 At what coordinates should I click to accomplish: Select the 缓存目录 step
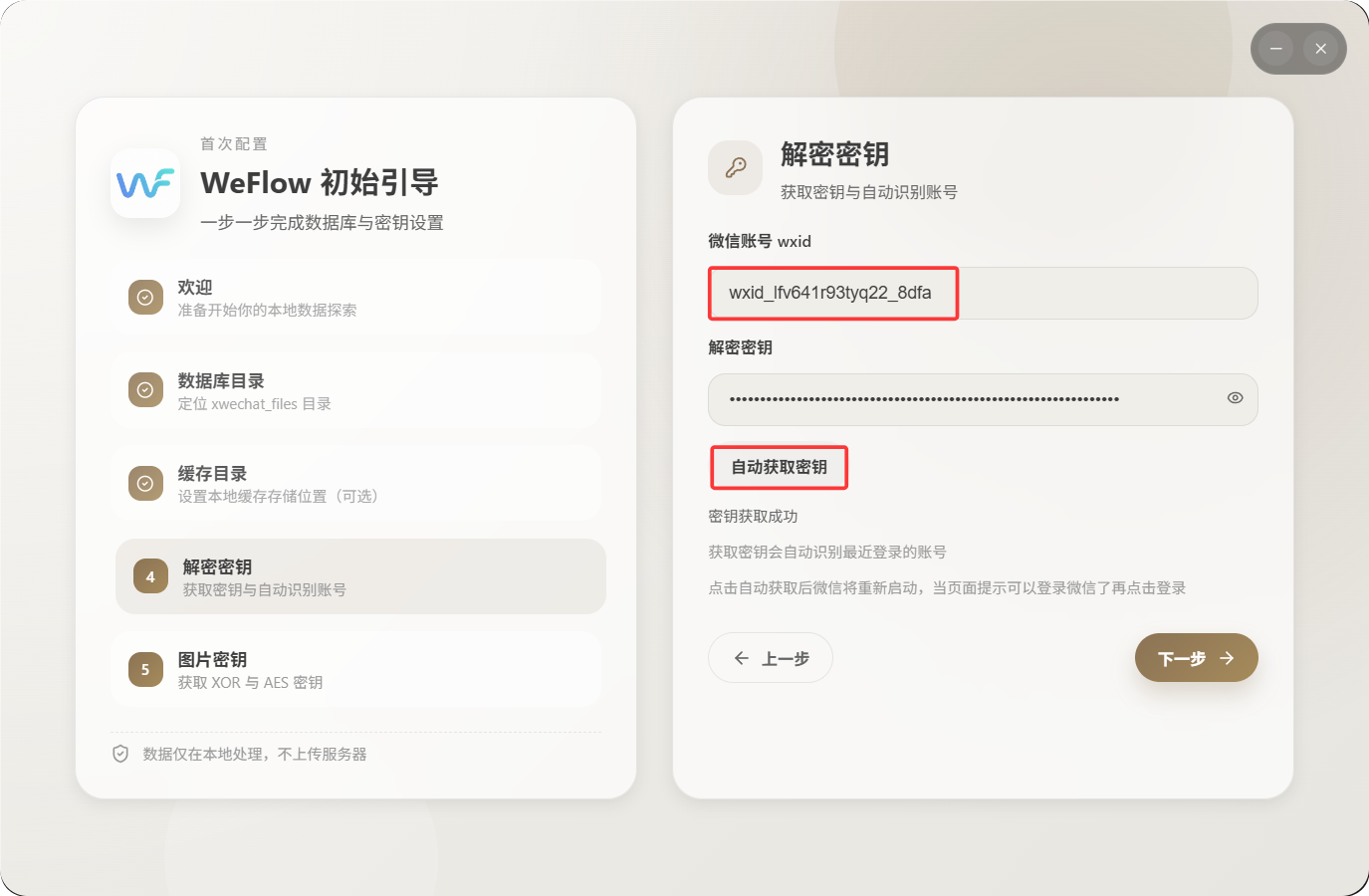tap(356, 484)
